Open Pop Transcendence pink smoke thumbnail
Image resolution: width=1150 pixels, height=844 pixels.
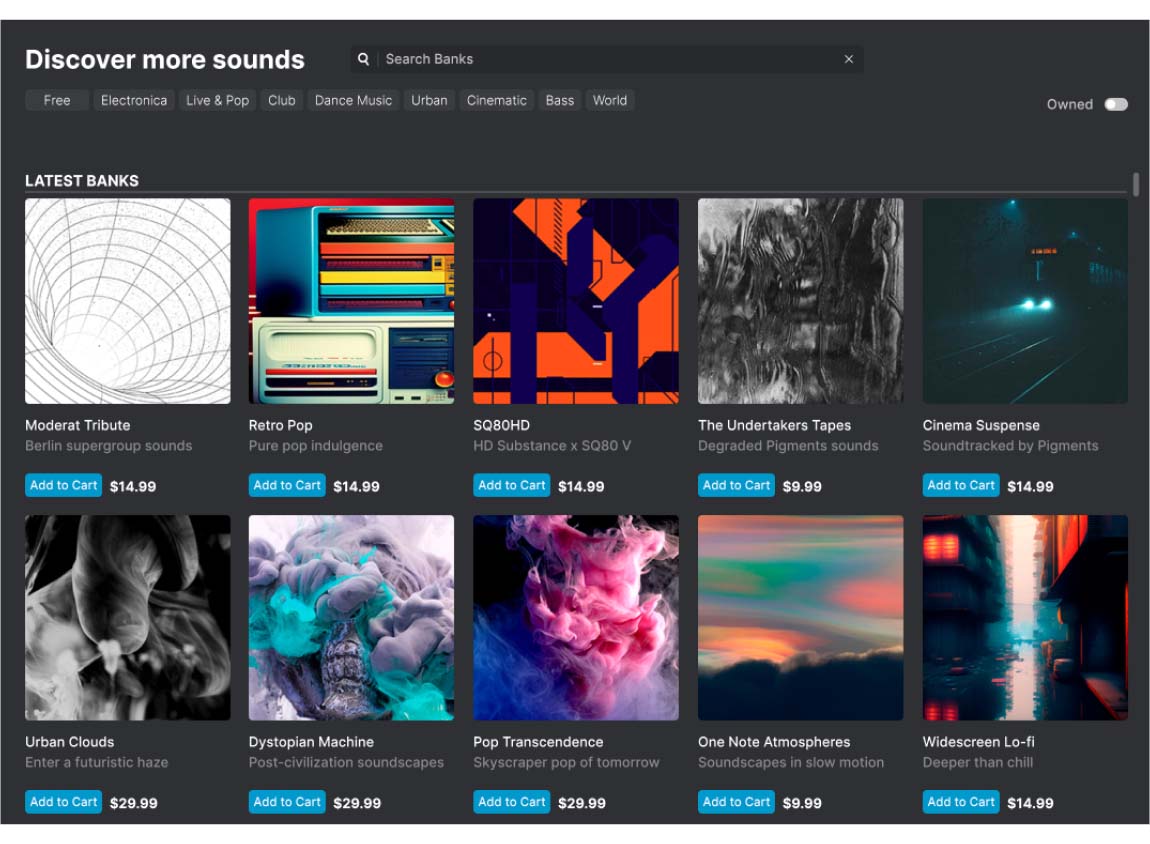pos(575,617)
